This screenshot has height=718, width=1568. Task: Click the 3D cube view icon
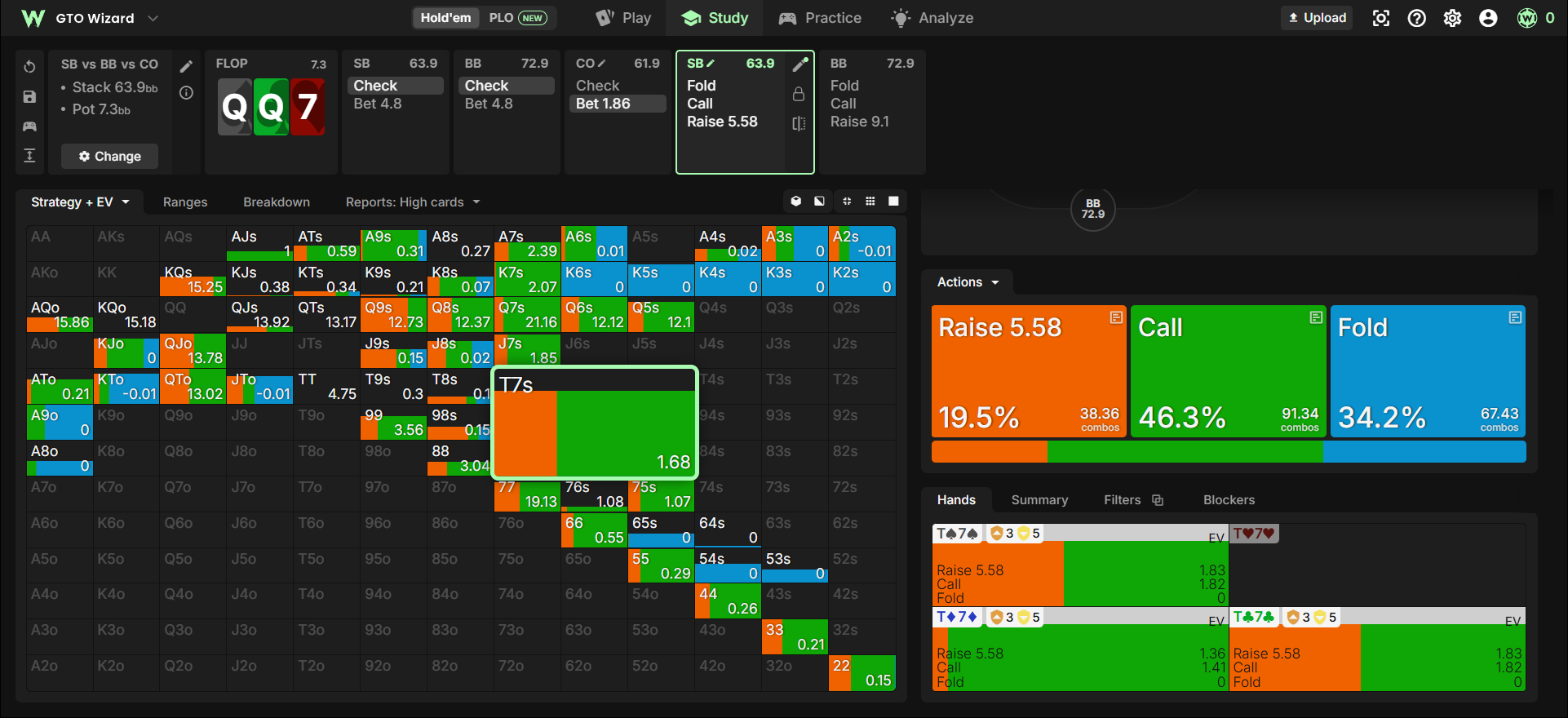796,201
